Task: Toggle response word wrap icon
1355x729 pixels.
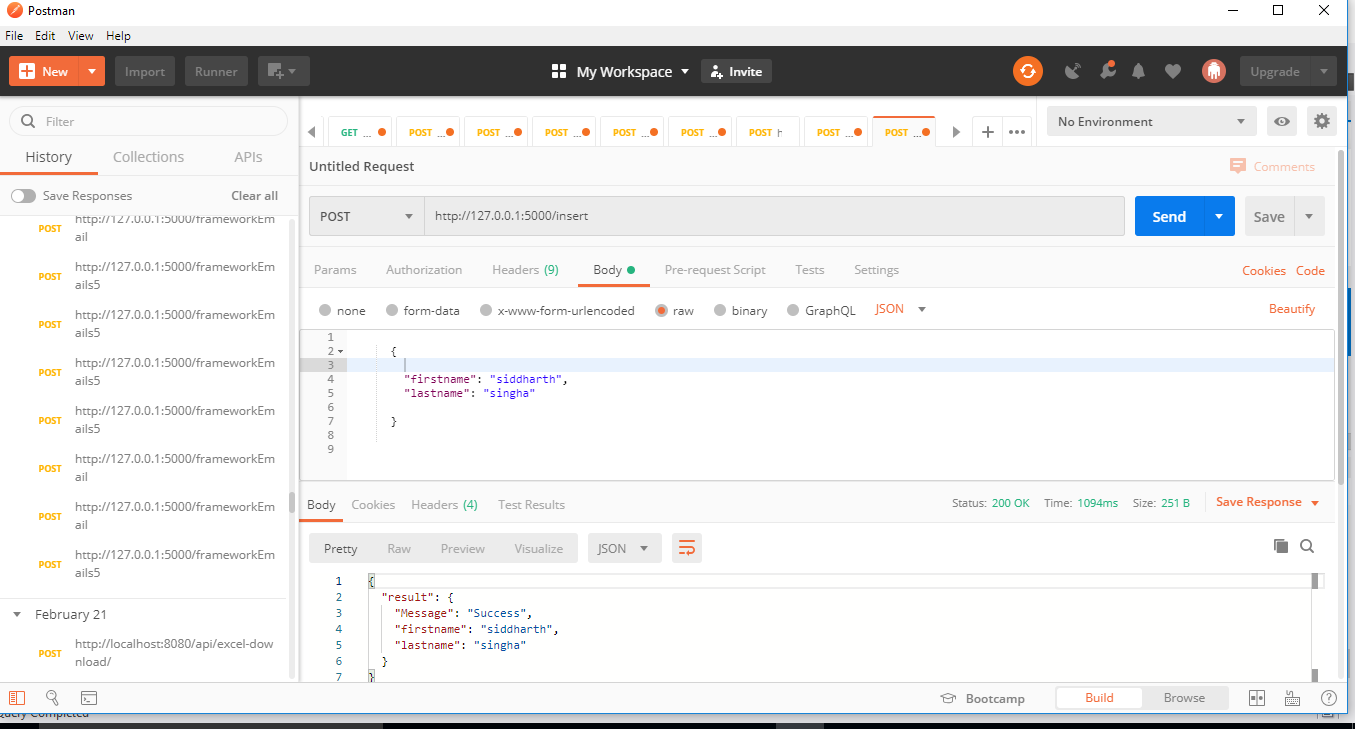Action: point(687,548)
